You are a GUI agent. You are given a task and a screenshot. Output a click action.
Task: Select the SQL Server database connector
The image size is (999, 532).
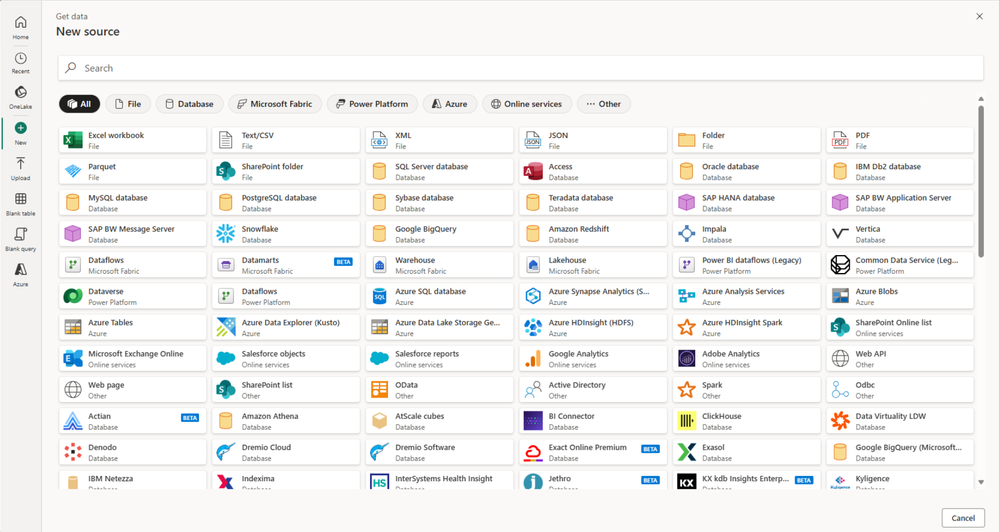pos(440,171)
